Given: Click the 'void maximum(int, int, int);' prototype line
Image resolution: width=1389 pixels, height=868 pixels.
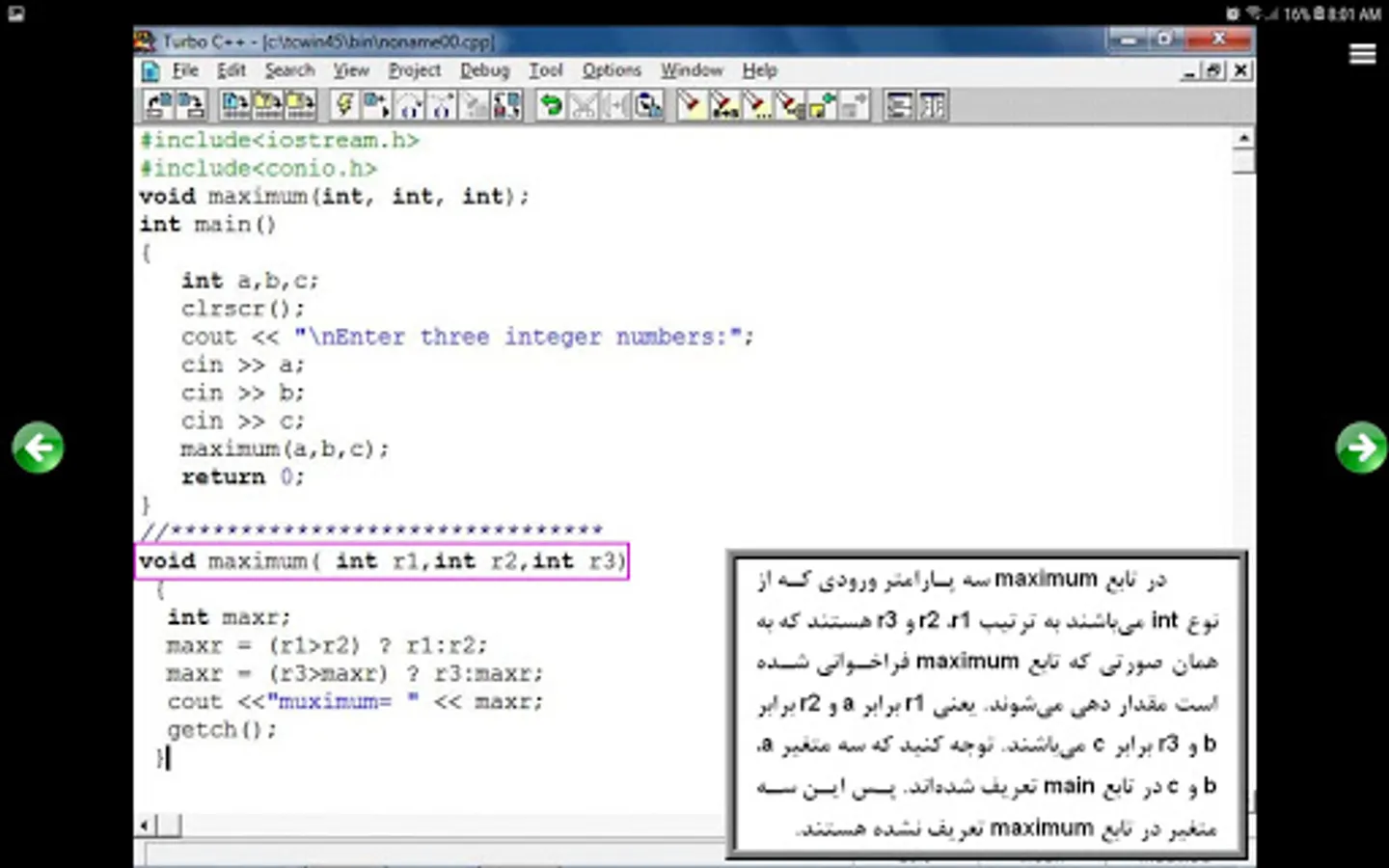Looking at the screenshot, I should (334, 196).
